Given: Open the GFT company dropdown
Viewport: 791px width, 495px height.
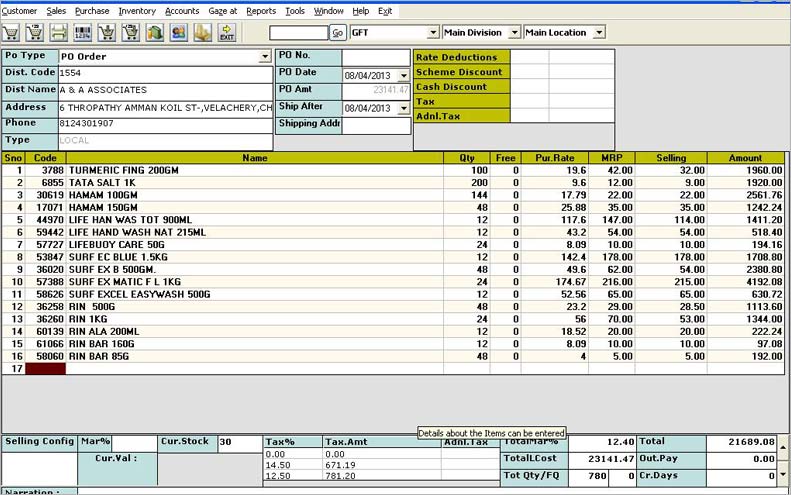Looking at the screenshot, I should tap(433, 33).
